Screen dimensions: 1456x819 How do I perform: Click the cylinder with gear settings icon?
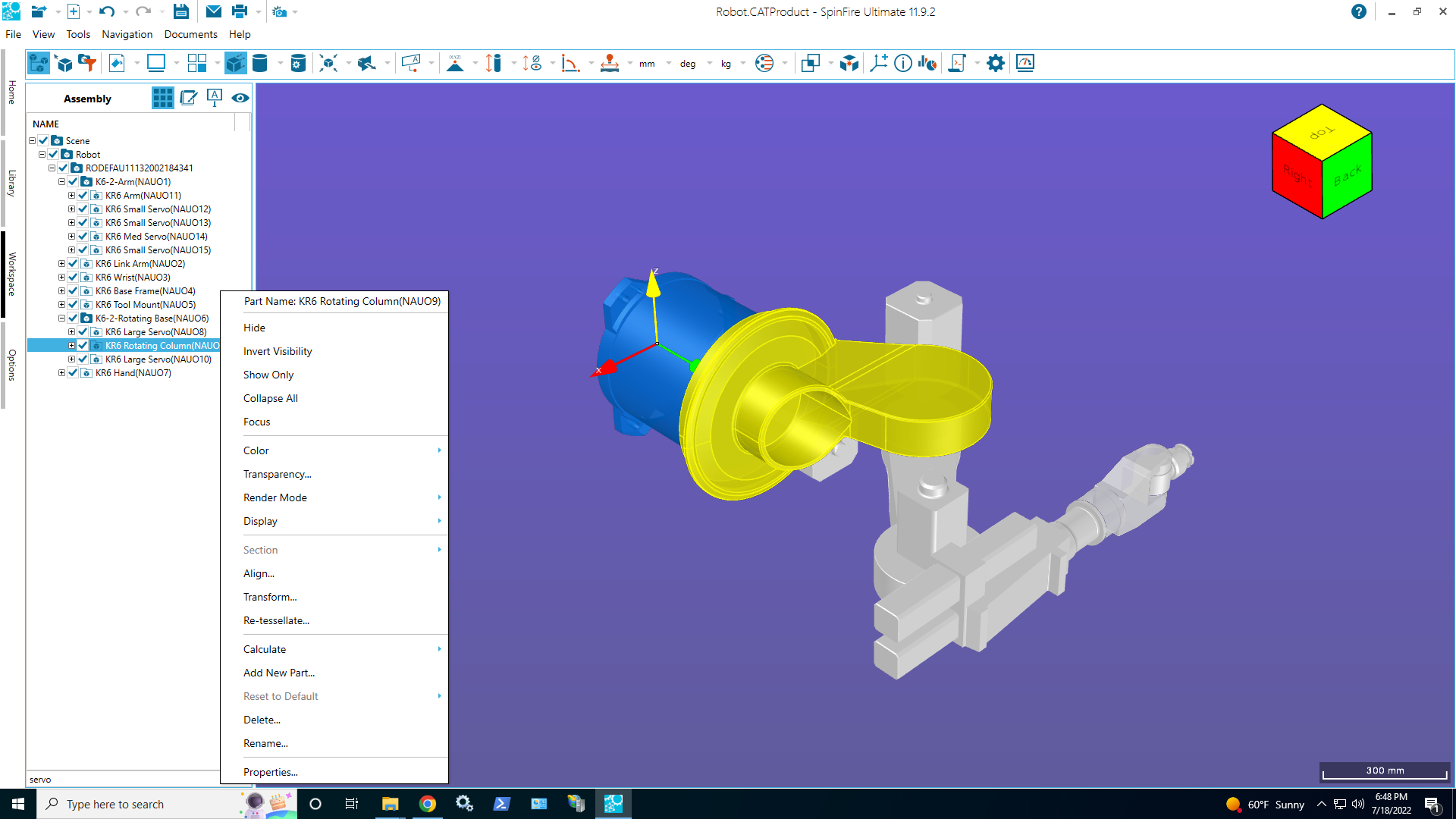tap(298, 63)
